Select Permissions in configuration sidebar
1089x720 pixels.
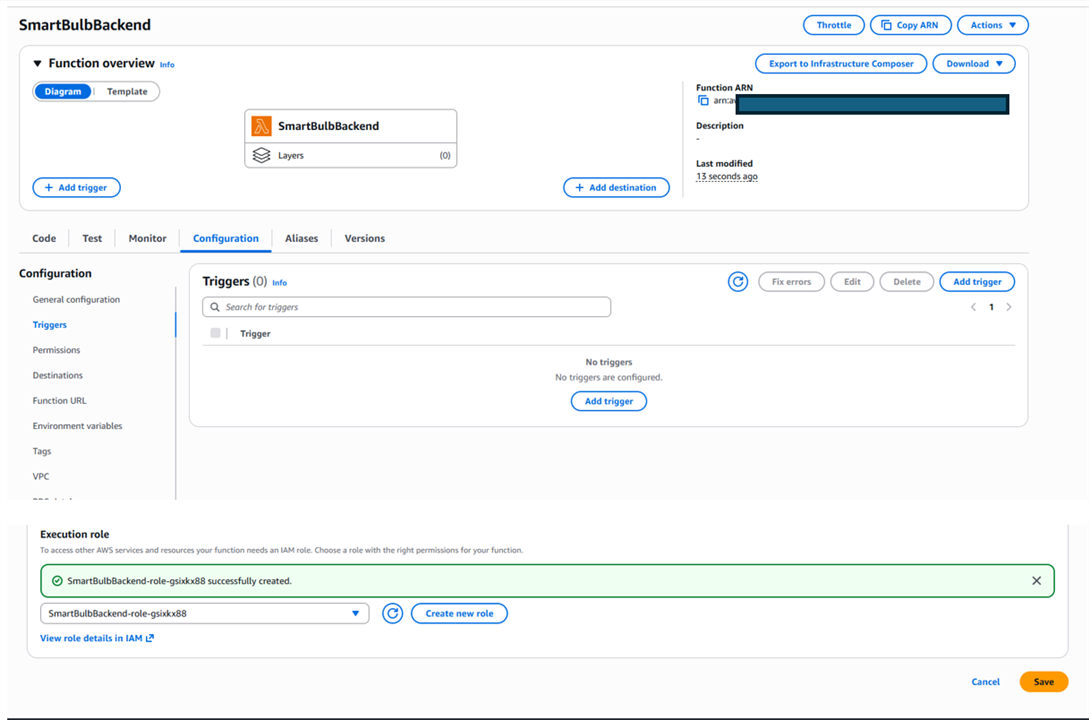[56, 350]
